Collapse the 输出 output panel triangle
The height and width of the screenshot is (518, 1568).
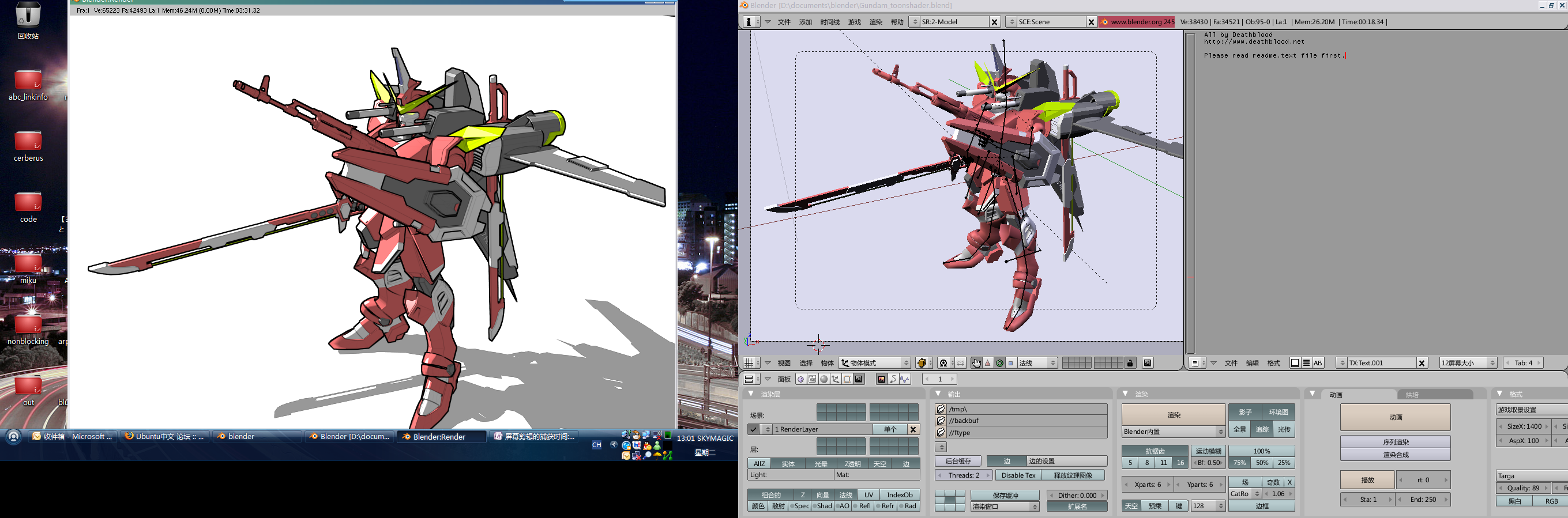[x=938, y=394]
